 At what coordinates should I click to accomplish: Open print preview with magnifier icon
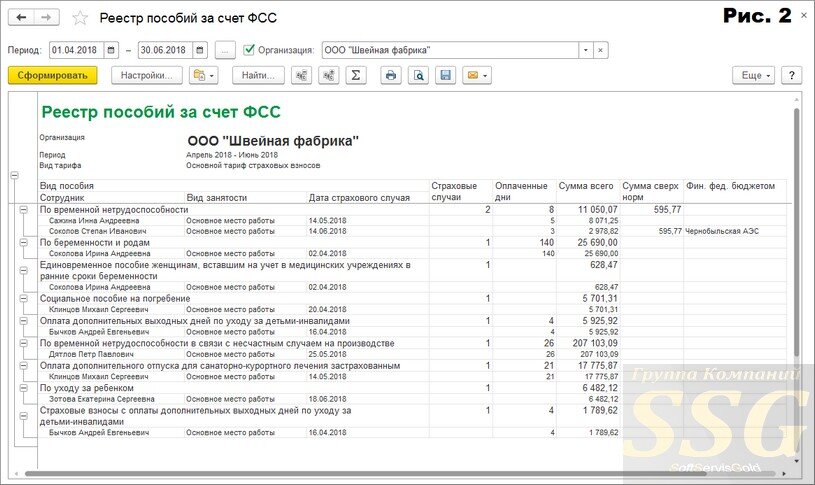coord(418,75)
